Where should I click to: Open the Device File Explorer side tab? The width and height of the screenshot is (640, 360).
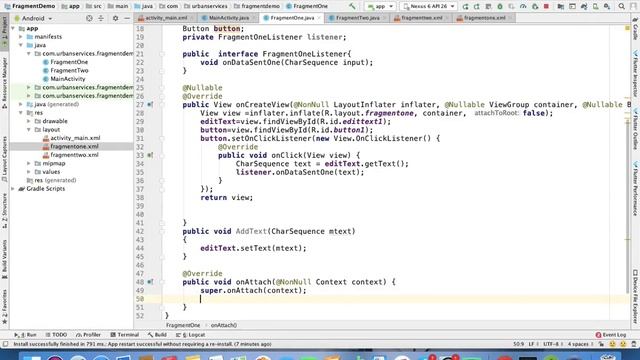pyautogui.click(x=636, y=298)
